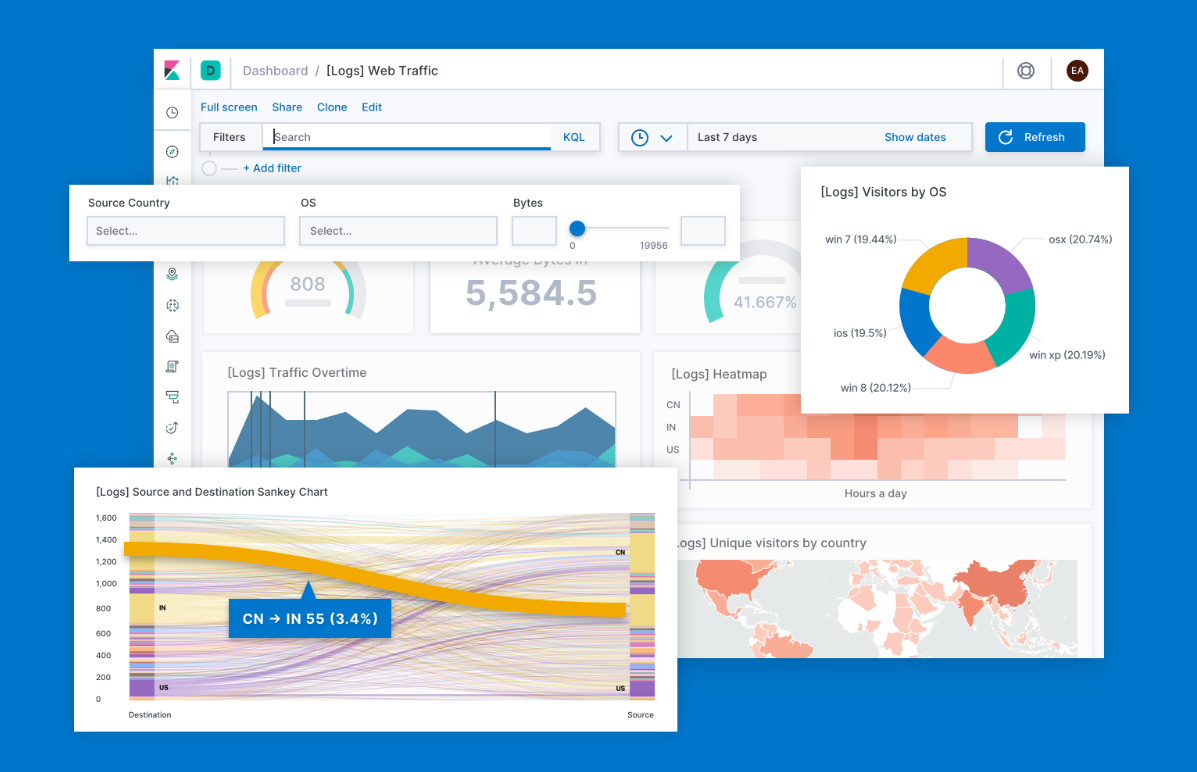This screenshot has width=1197, height=772.
Task: Click the blue ios donut slice
Action: click(x=918, y=322)
